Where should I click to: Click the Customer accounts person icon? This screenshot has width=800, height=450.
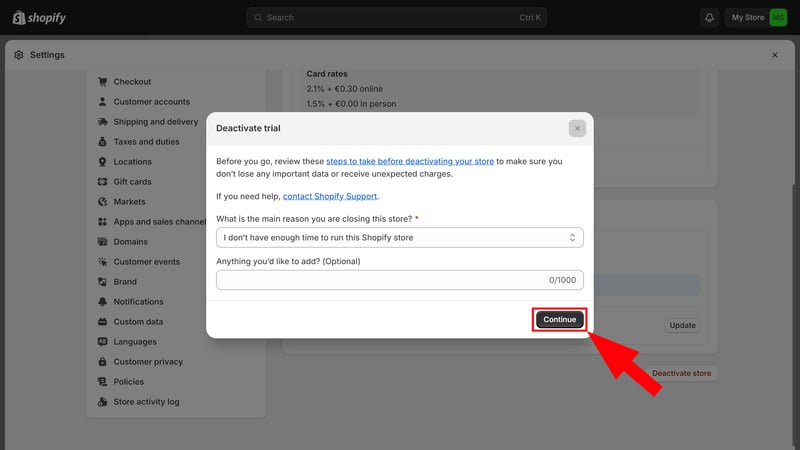(x=103, y=102)
